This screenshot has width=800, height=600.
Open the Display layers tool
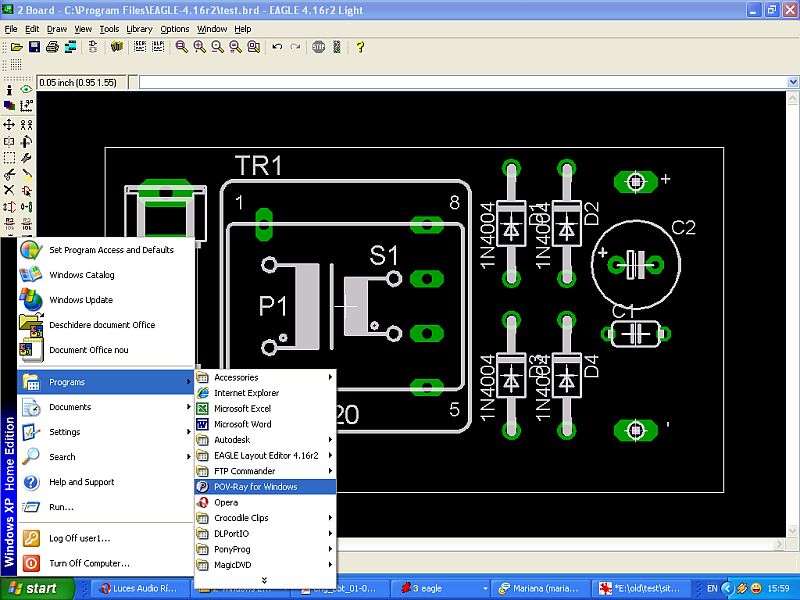click(x=9, y=106)
